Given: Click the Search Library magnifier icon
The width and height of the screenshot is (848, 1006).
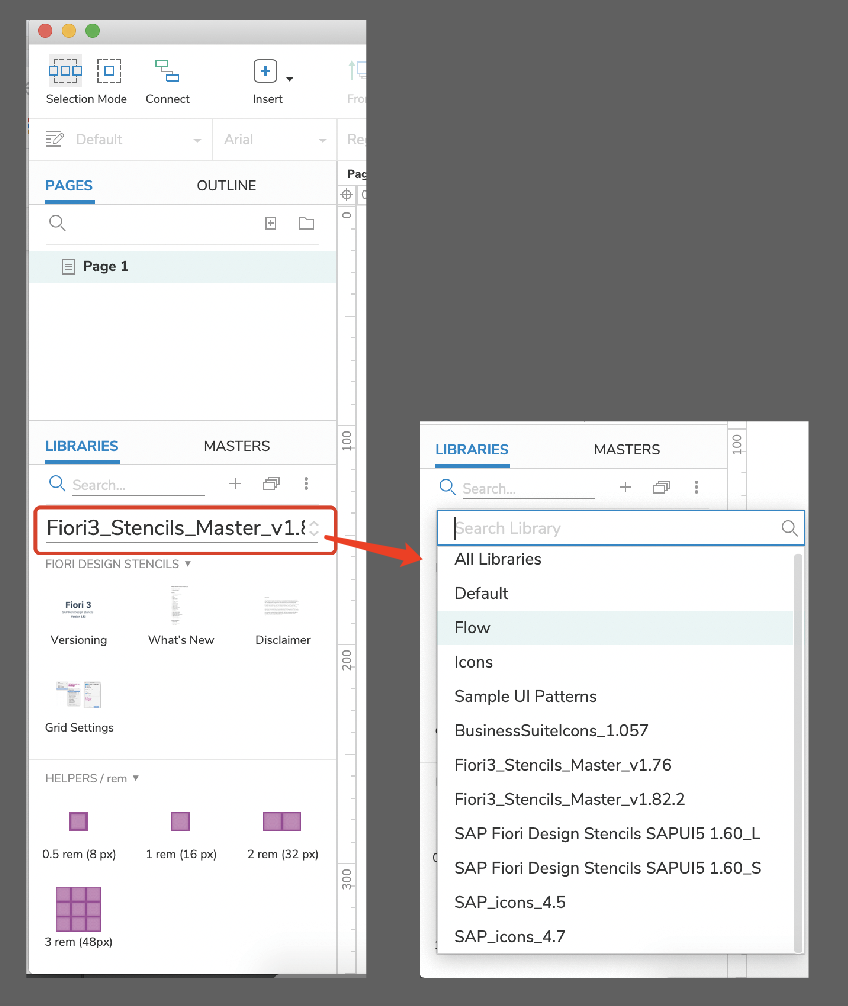Looking at the screenshot, I should tap(790, 528).
